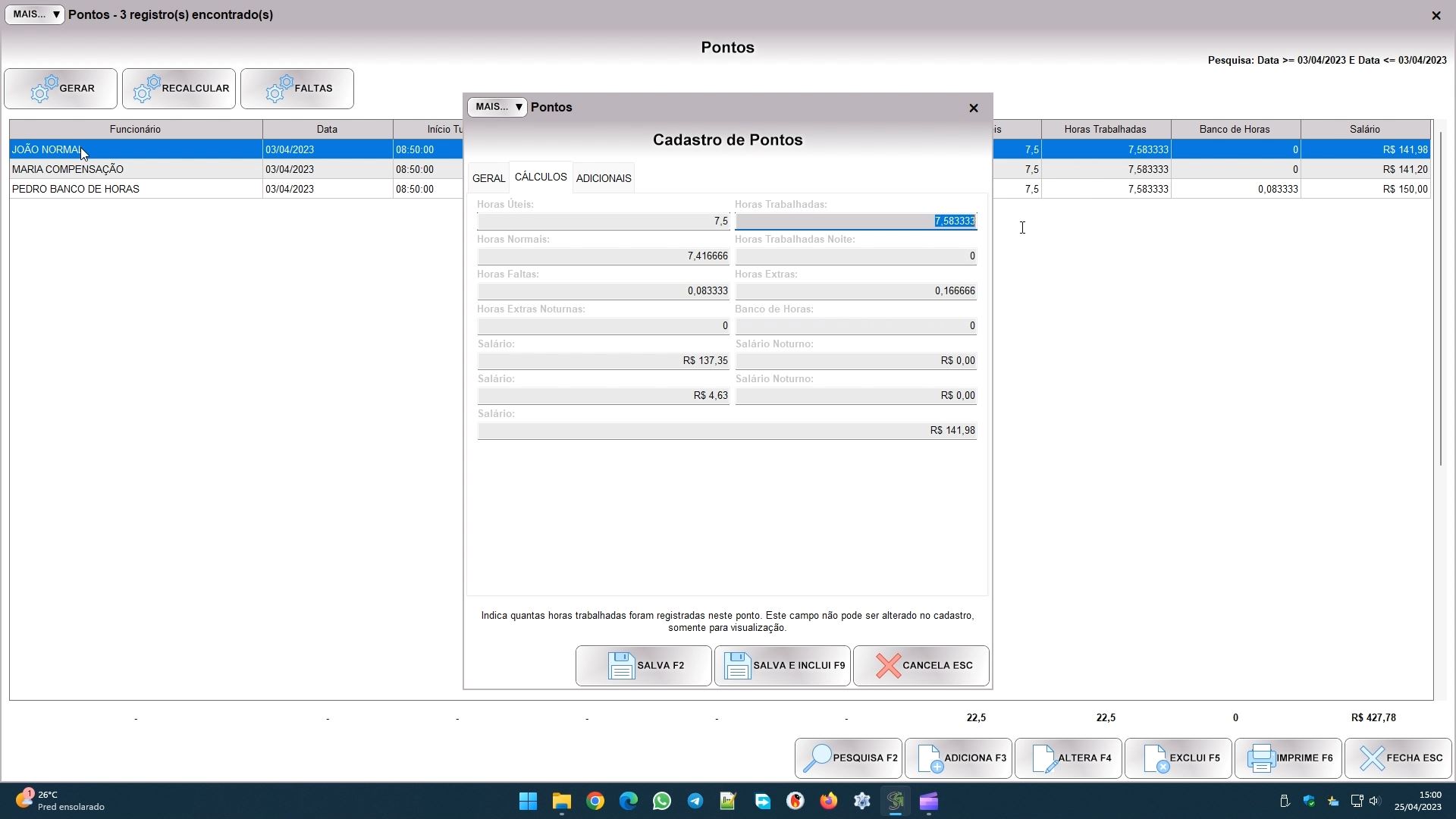Click the floppy disk SALVA F2 icon
This screenshot has width=1456, height=819.
[621, 666]
